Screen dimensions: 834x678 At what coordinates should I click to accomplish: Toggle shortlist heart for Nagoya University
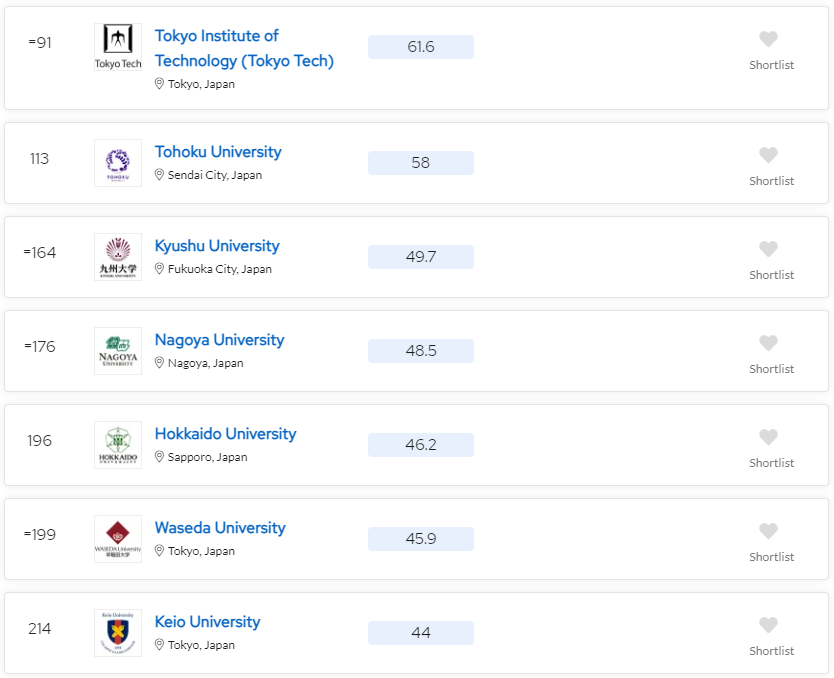(x=768, y=344)
